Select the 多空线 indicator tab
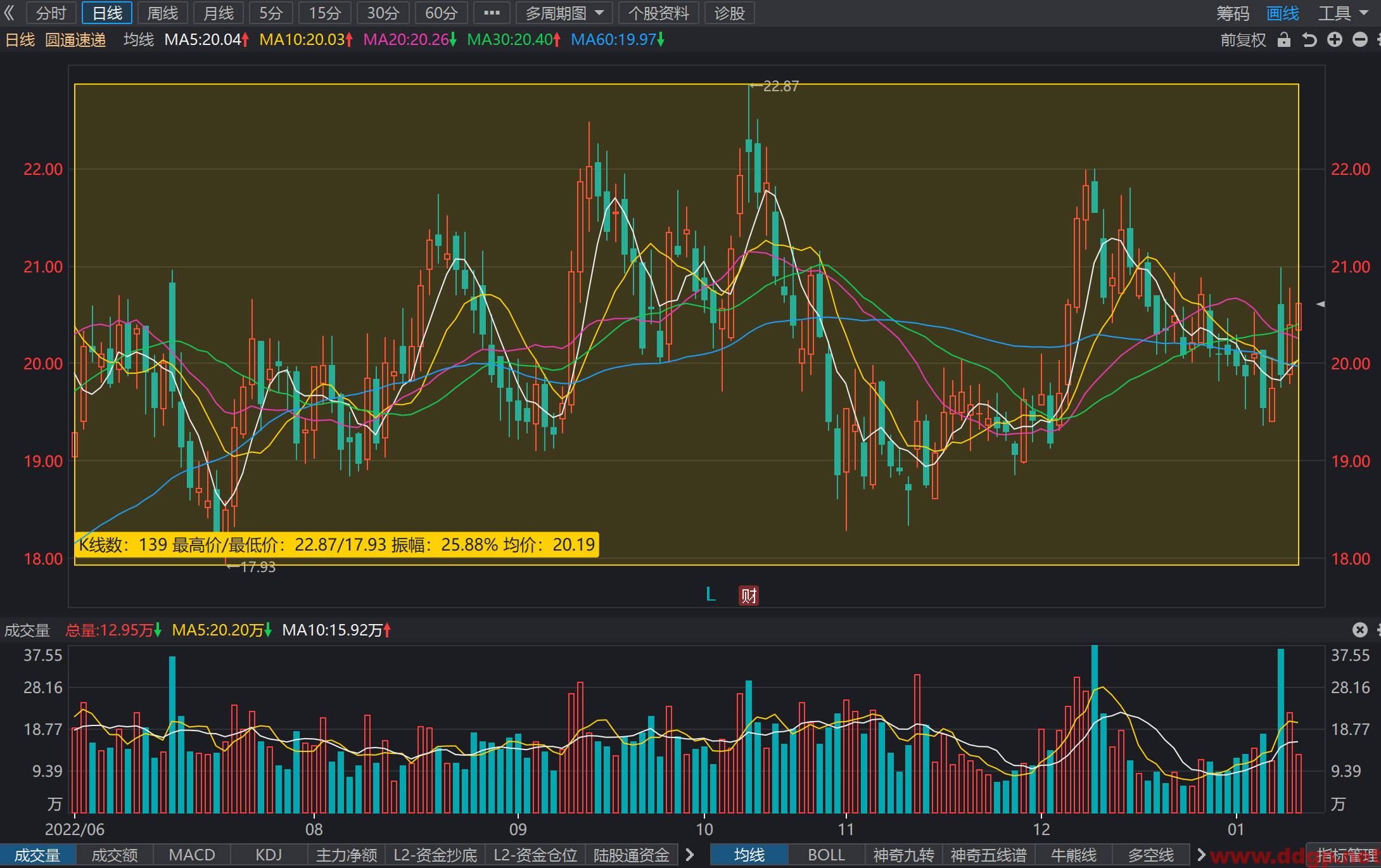 click(1151, 855)
